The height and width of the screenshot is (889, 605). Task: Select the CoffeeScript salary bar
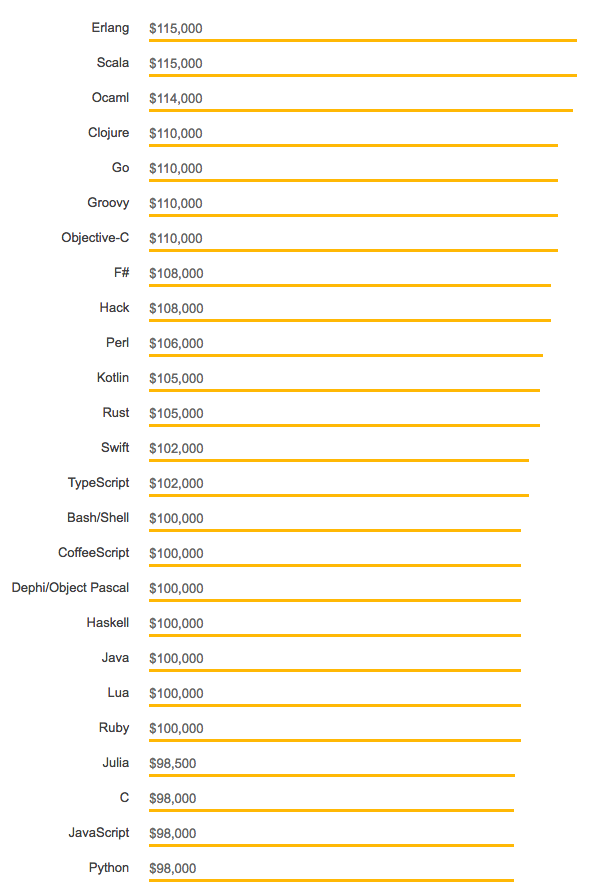pos(334,565)
